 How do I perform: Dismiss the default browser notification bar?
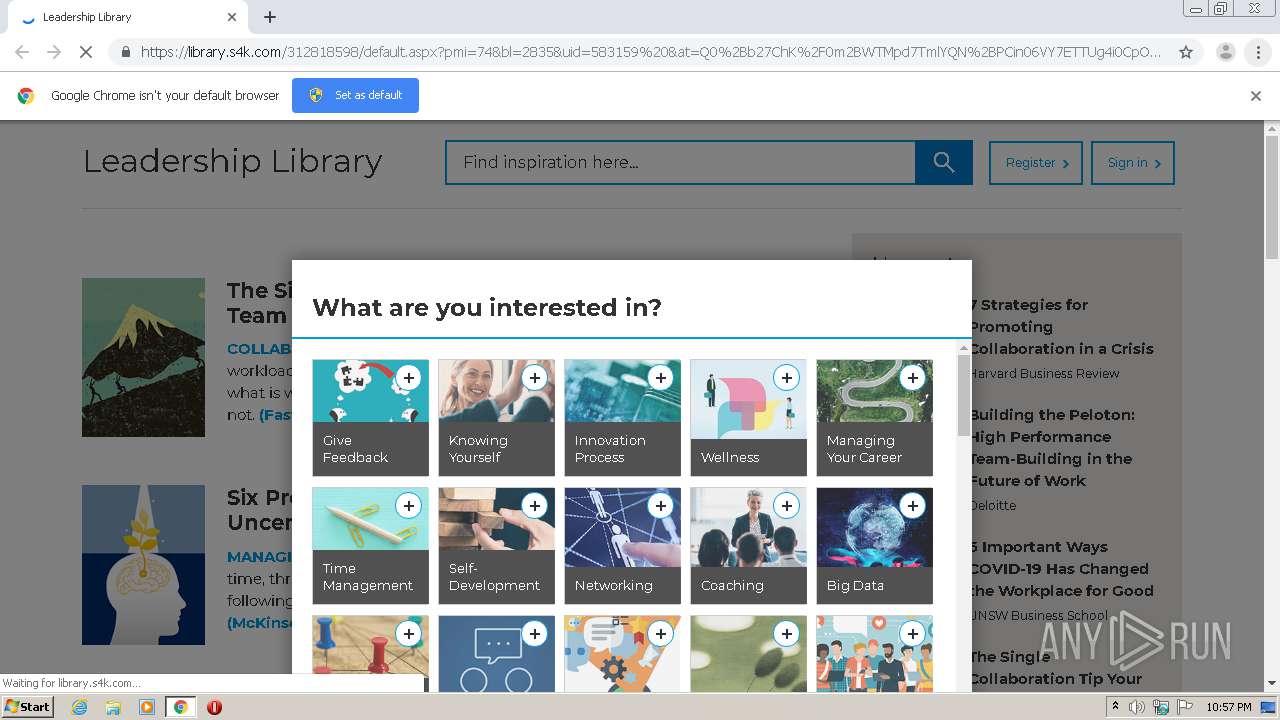click(1256, 96)
